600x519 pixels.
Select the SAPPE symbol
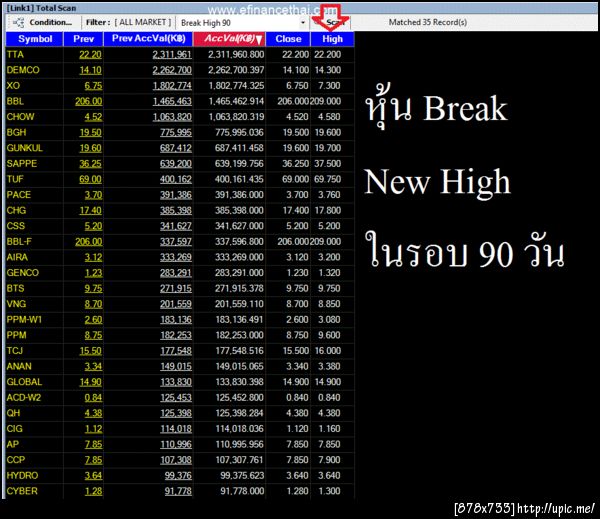pos(22,163)
